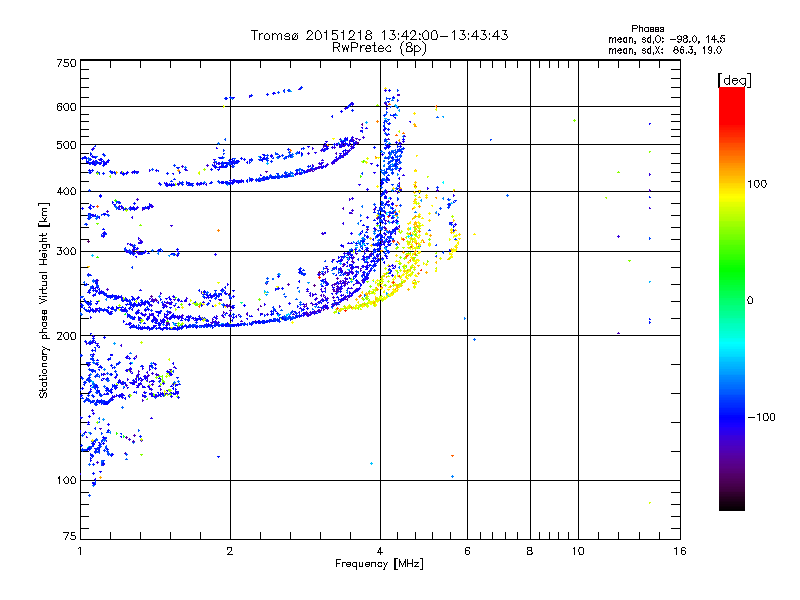Click the x-axis tick label '10'
This screenshot has width=800, height=600.
(x=578, y=551)
